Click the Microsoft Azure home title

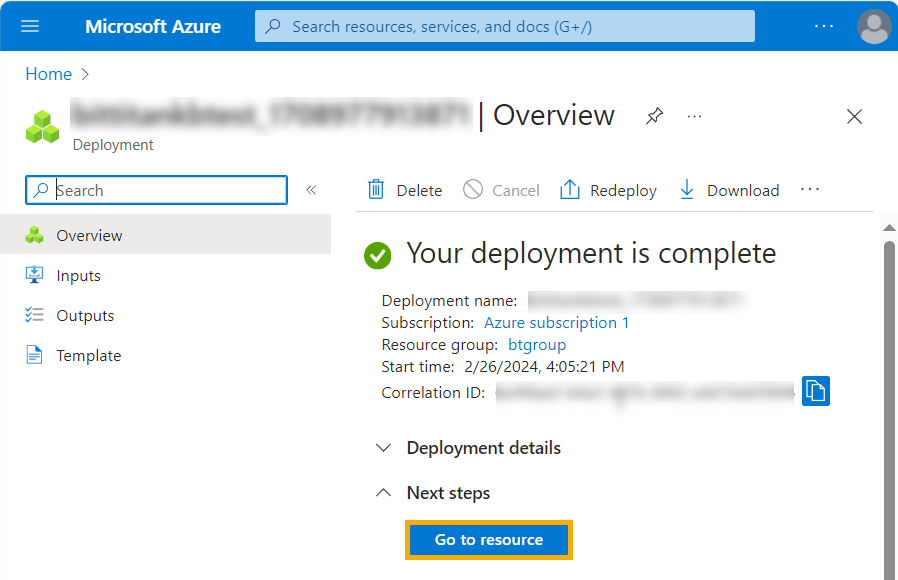coord(153,26)
